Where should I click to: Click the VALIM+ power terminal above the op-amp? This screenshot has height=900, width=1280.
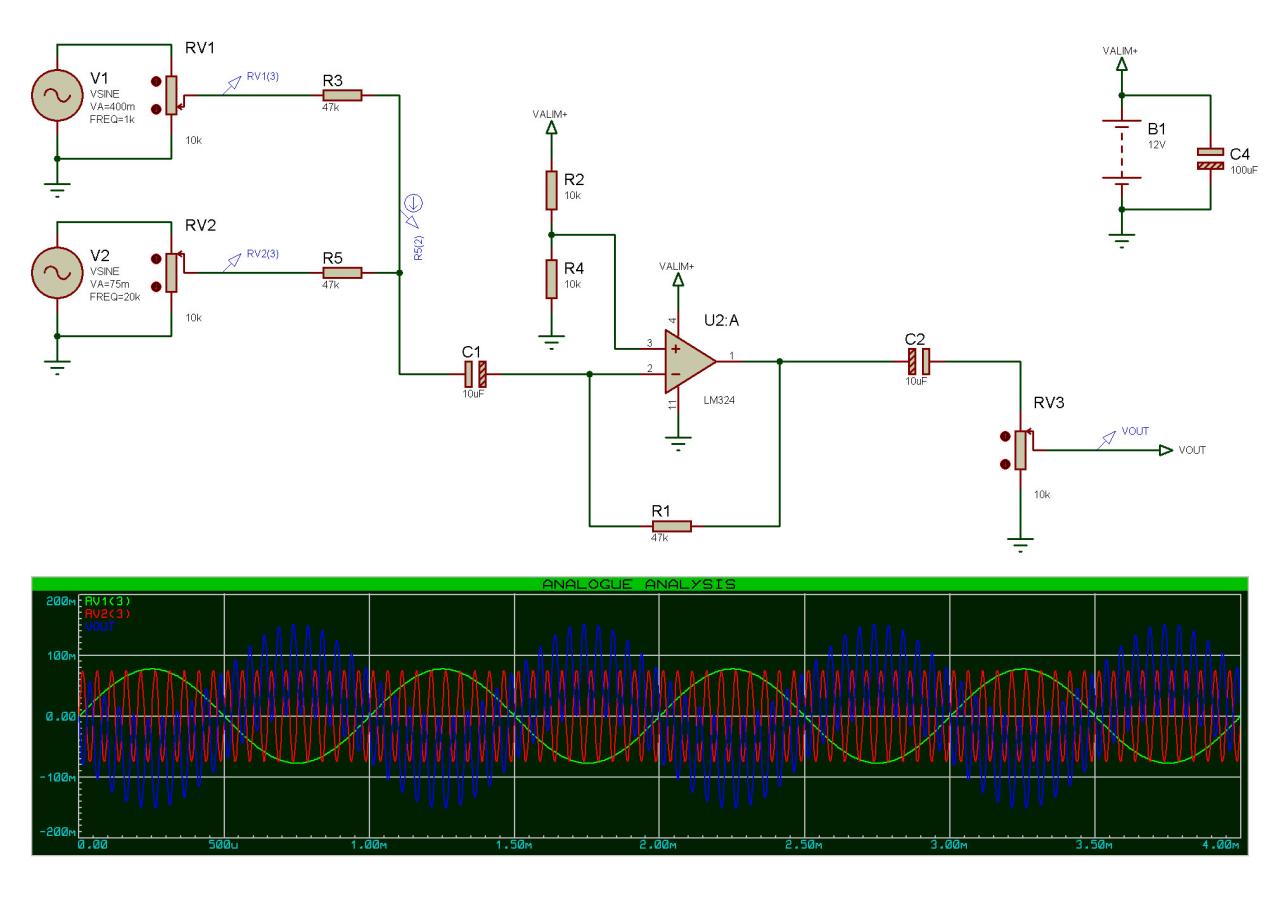(679, 279)
